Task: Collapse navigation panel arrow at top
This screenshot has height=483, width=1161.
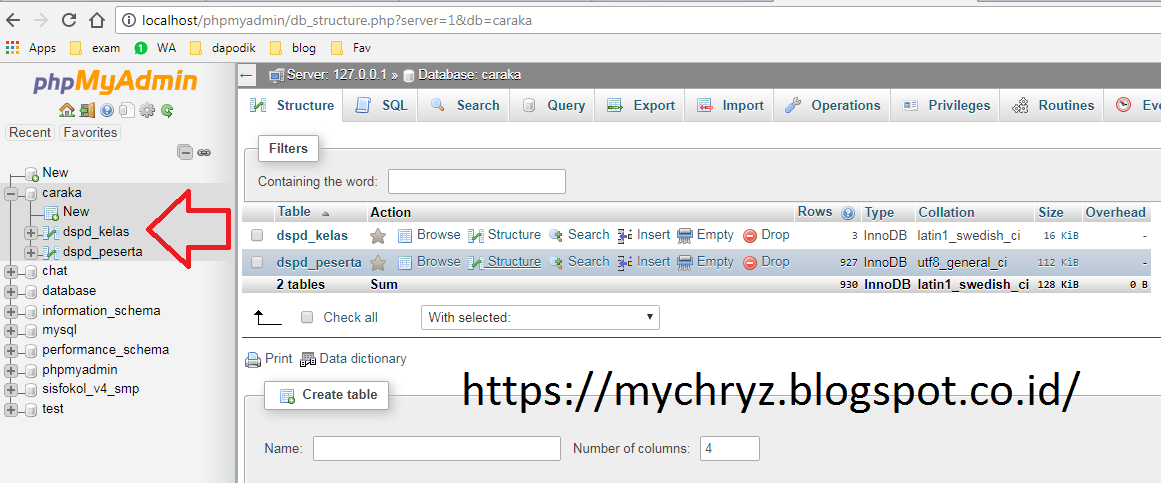Action: [247, 75]
